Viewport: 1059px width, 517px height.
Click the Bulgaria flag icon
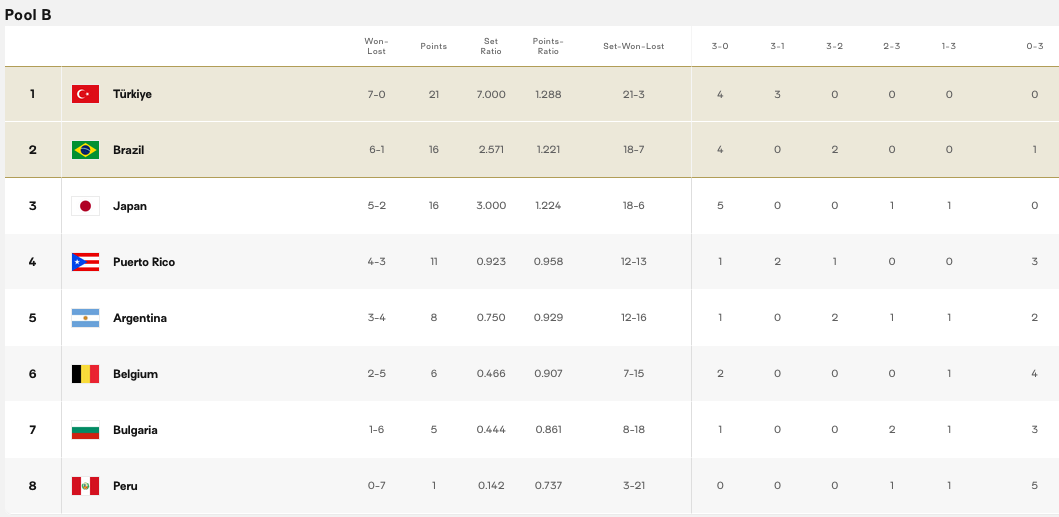85,430
